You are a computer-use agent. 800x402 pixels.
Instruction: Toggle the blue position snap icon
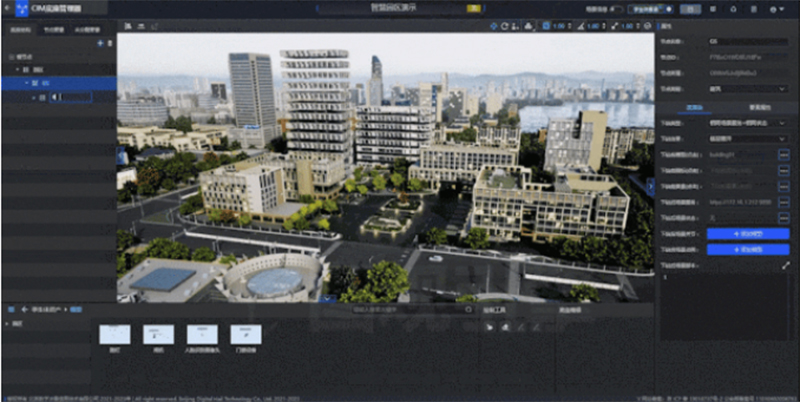coord(546,26)
